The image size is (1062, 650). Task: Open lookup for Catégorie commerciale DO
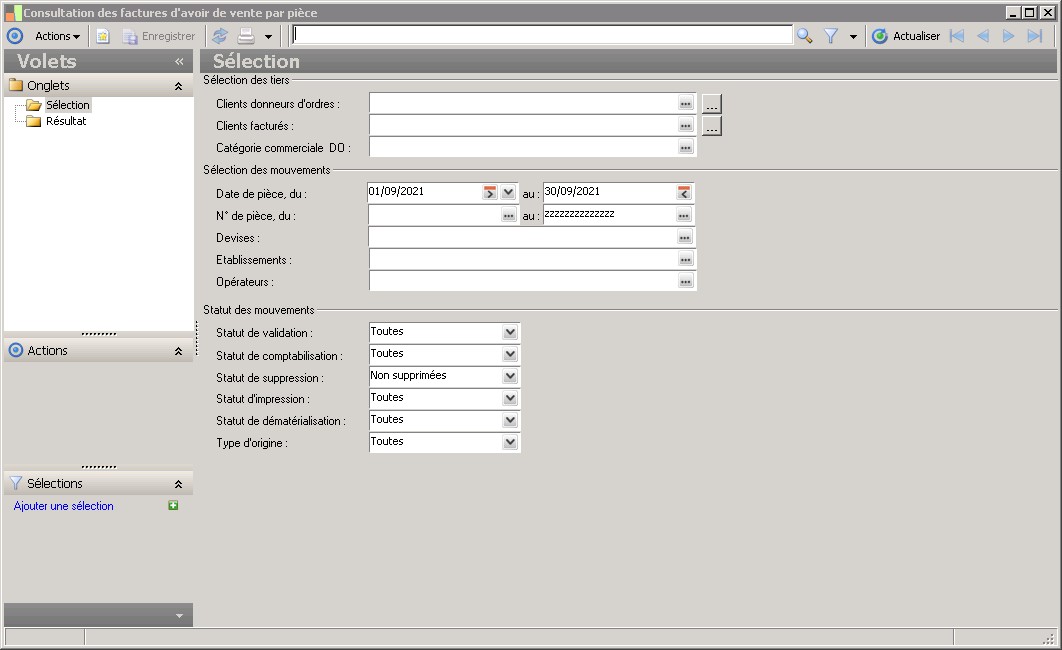pyautogui.click(x=685, y=148)
